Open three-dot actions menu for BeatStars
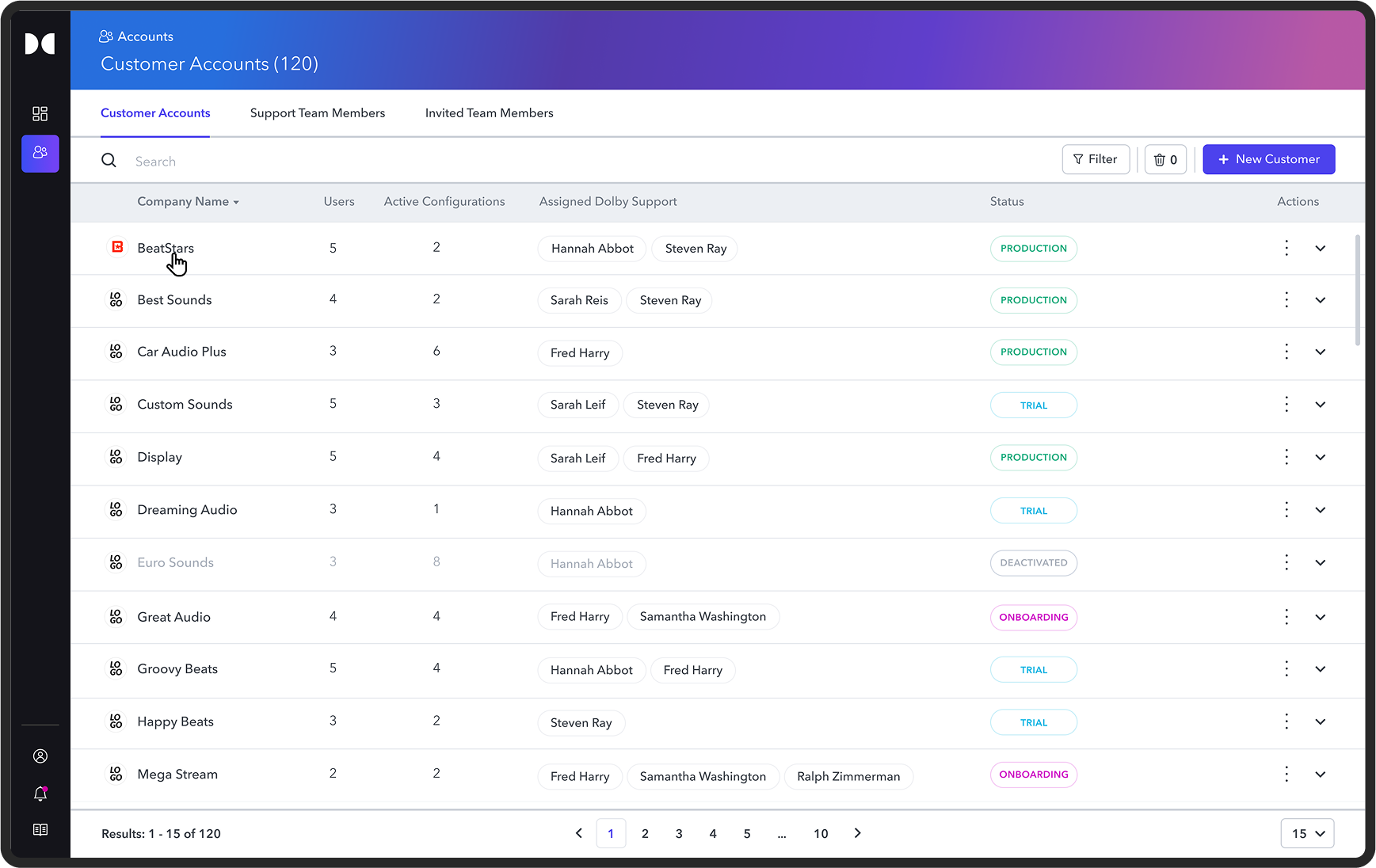The width and height of the screenshot is (1376, 868). (x=1286, y=248)
